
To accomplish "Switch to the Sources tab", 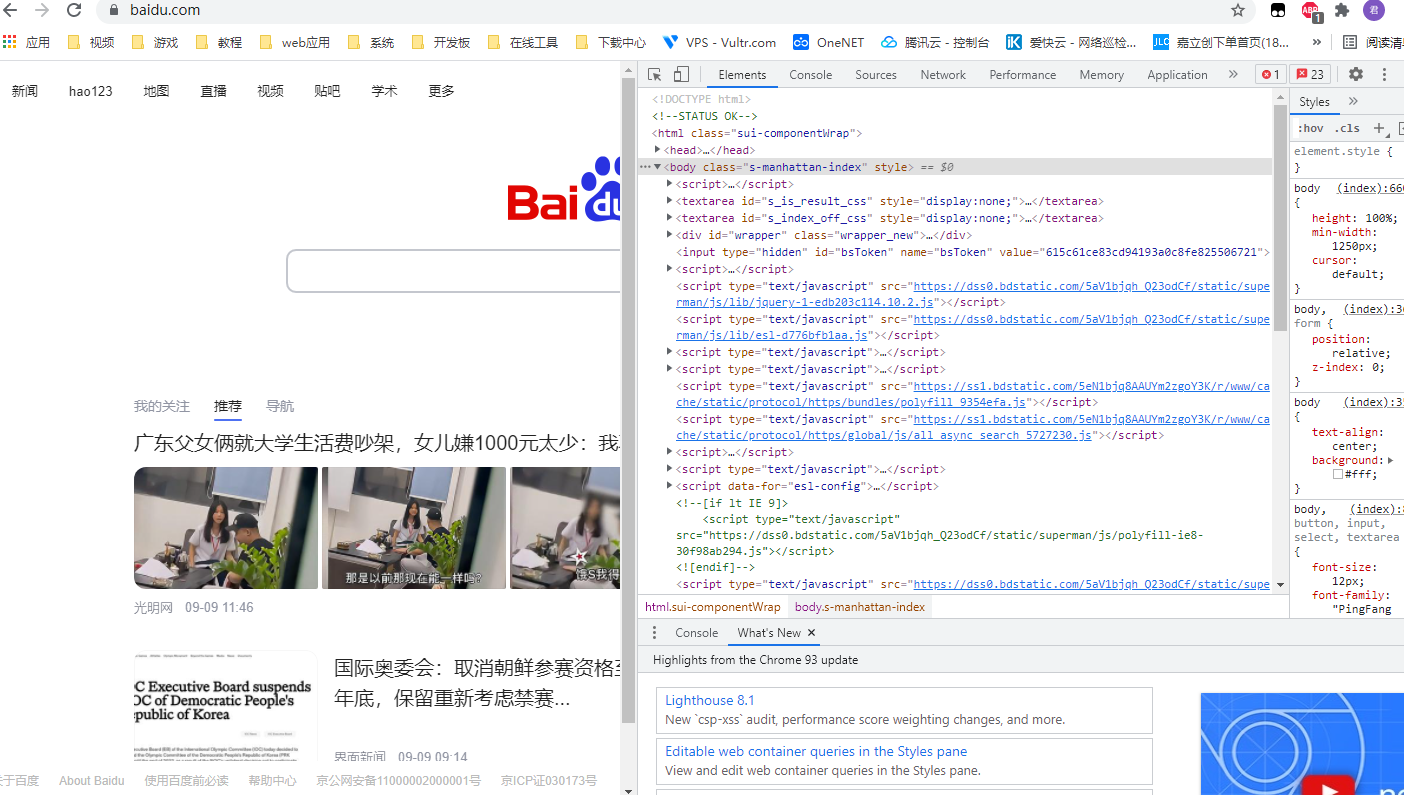I will 876,75.
